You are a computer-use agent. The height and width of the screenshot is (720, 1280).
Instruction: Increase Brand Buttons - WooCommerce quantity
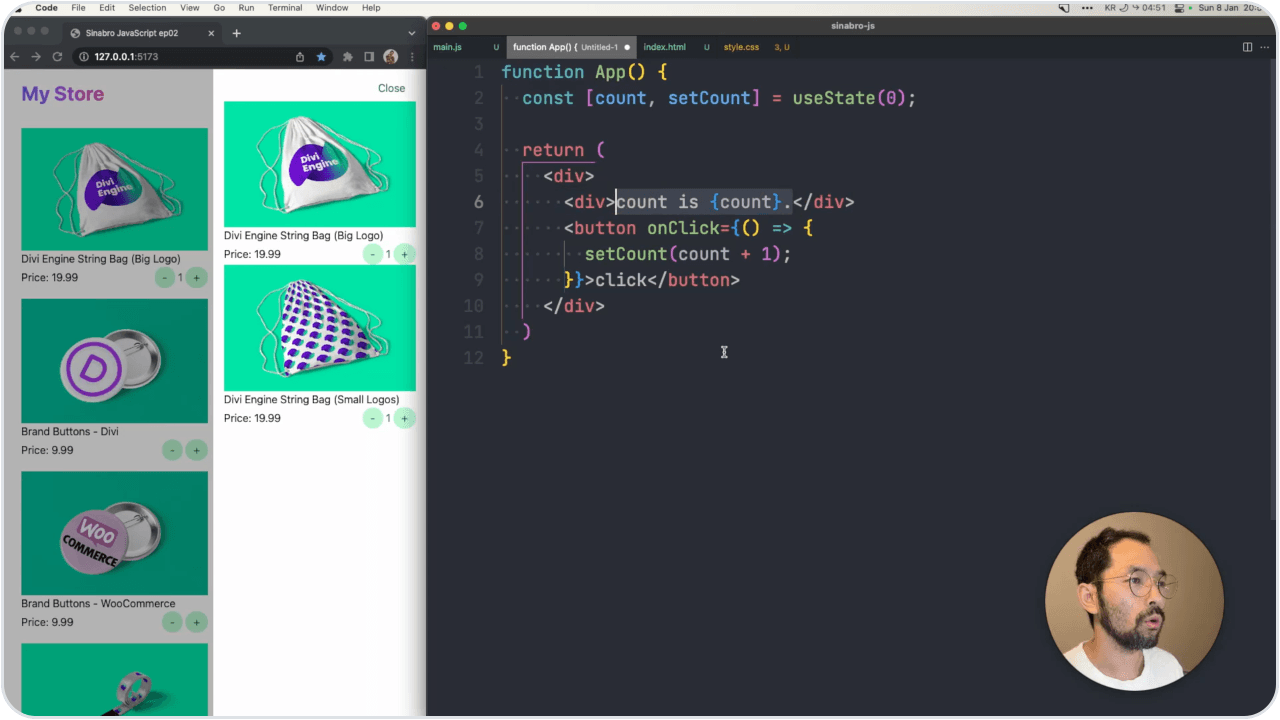pyautogui.click(x=197, y=622)
